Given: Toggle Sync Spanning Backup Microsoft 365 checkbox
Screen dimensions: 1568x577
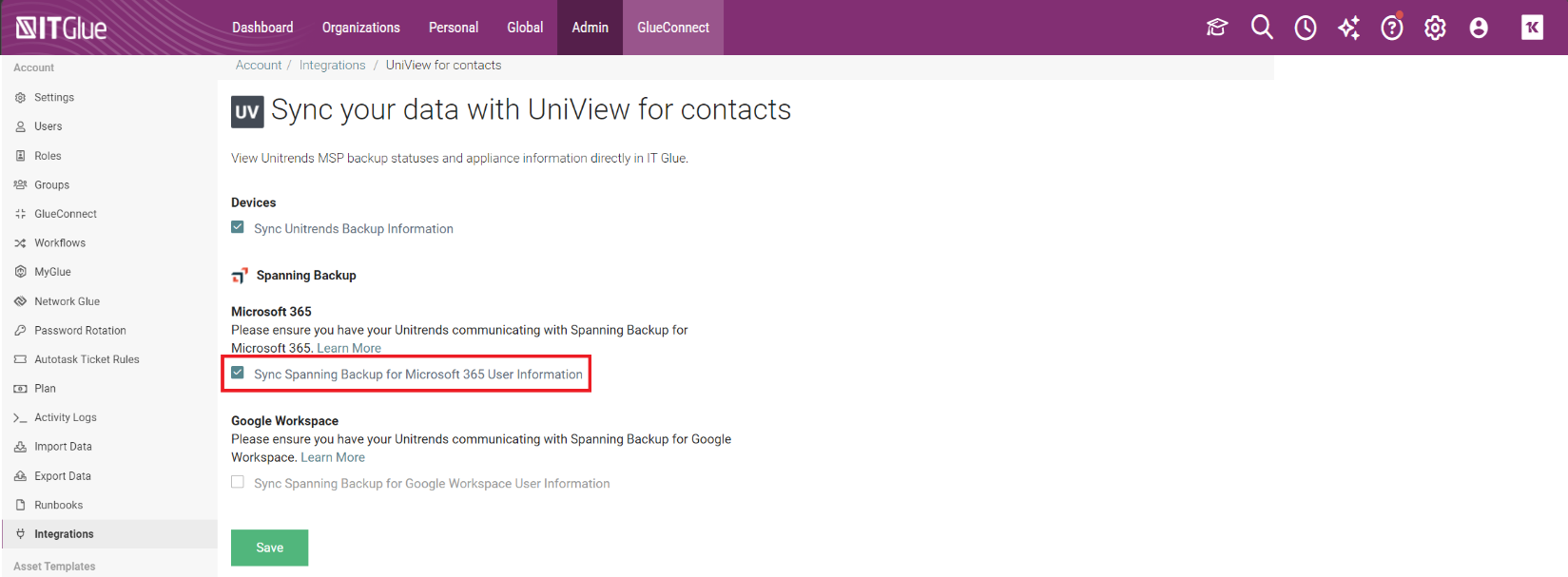Looking at the screenshot, I should pos(238,373).
